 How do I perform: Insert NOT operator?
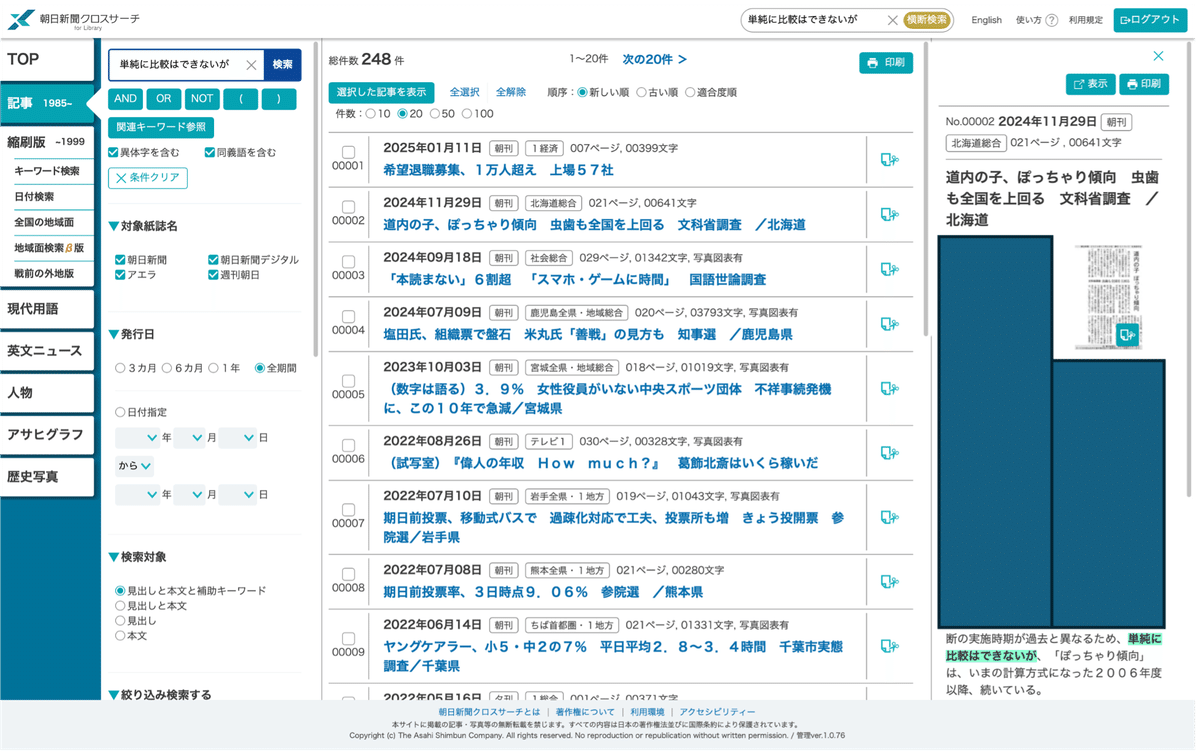coord(202,99)
